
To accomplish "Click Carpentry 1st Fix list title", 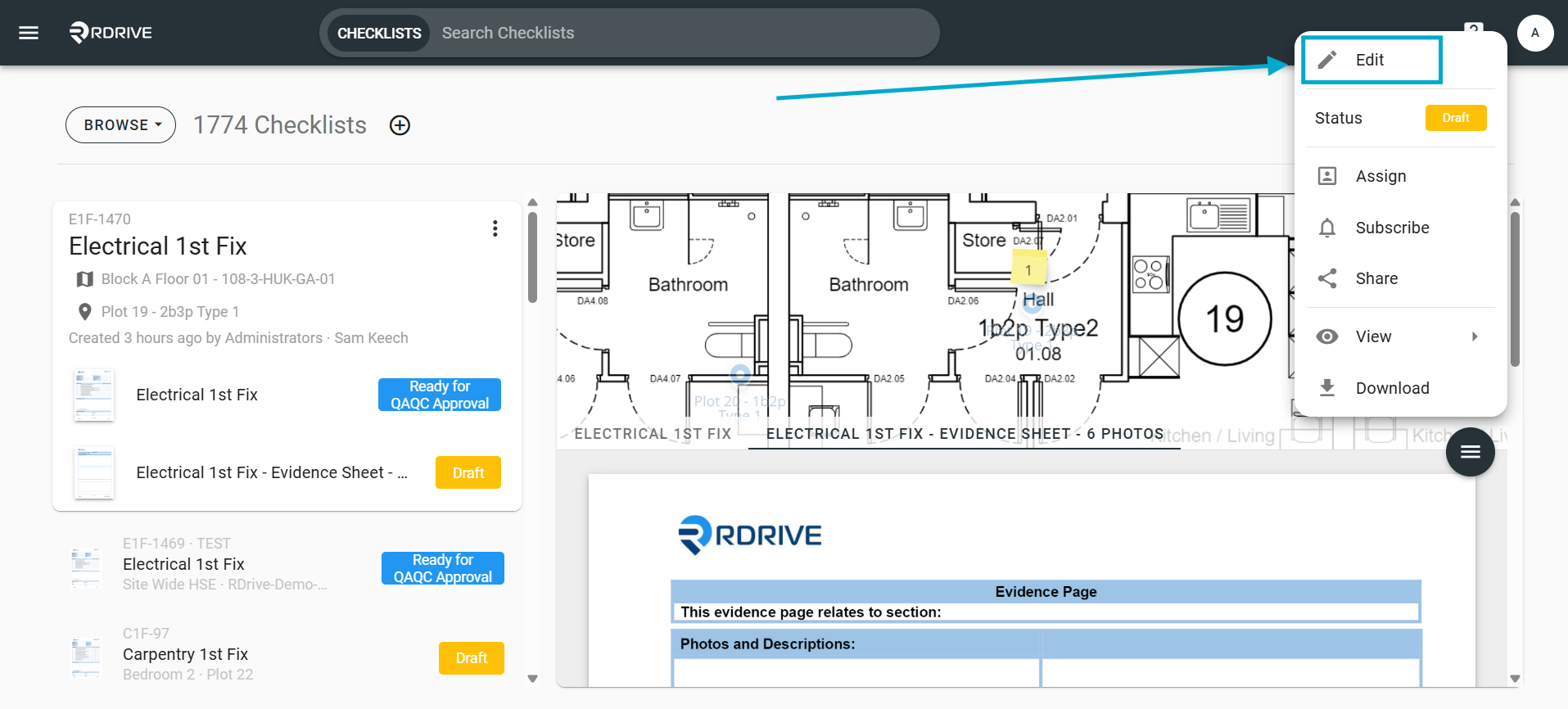I will [185, 654].
